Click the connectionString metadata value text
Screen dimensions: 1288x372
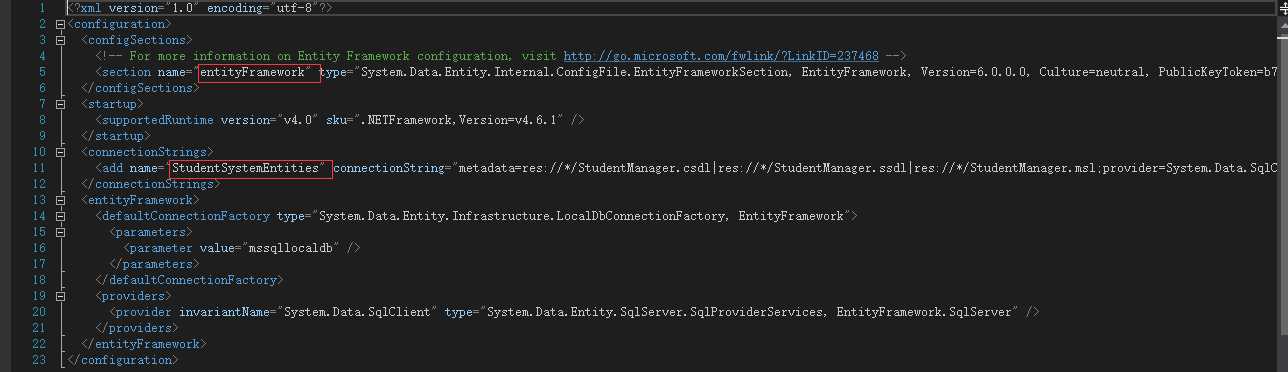(x=866, y=168)
